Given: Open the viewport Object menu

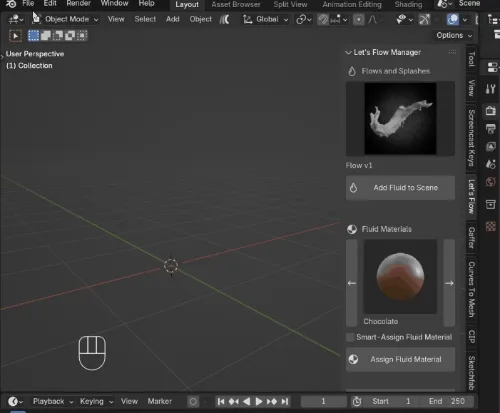Looking at the screenshot, I should point(200,19).
